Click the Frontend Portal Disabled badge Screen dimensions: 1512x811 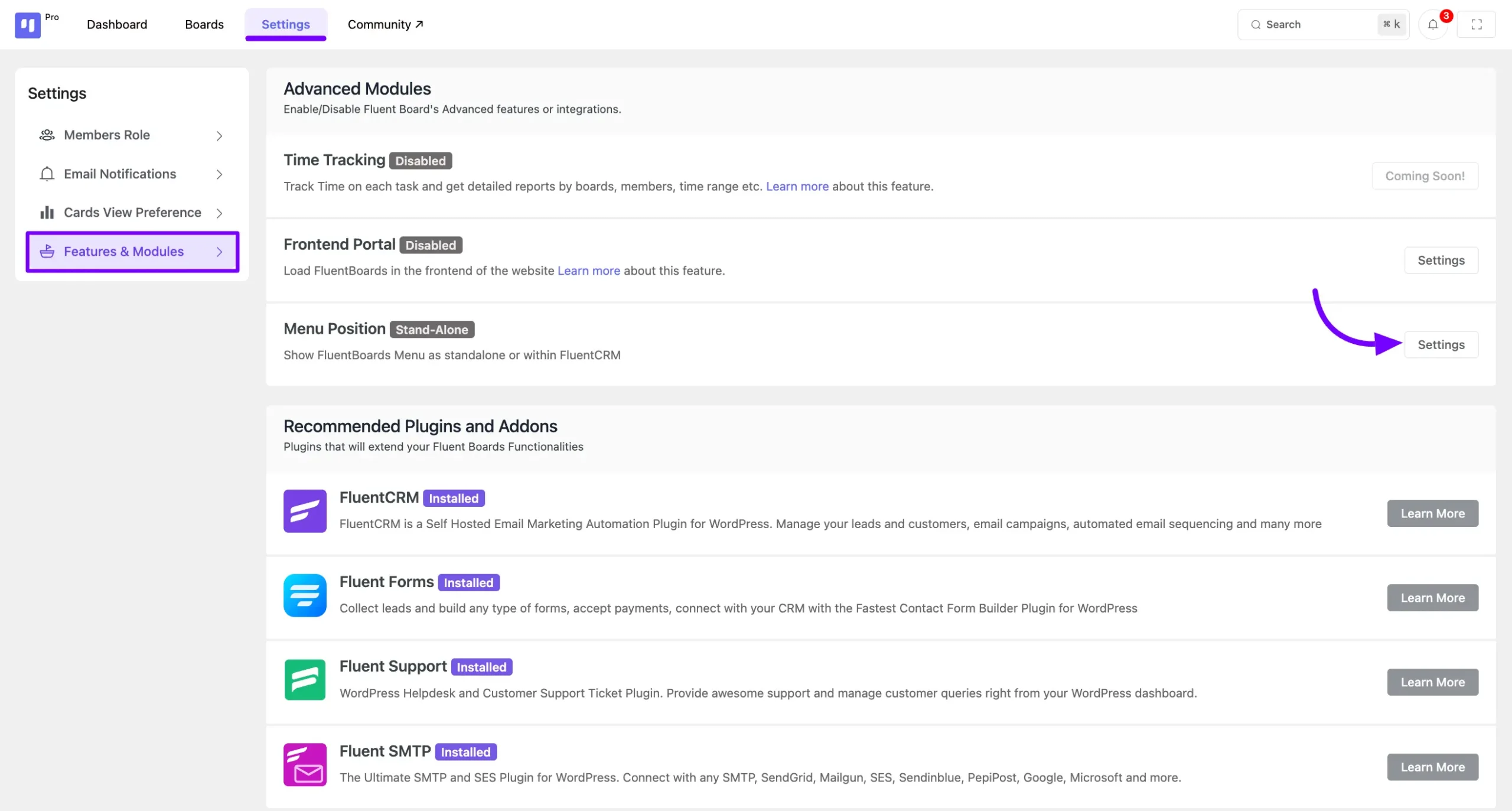pos(431,245)
